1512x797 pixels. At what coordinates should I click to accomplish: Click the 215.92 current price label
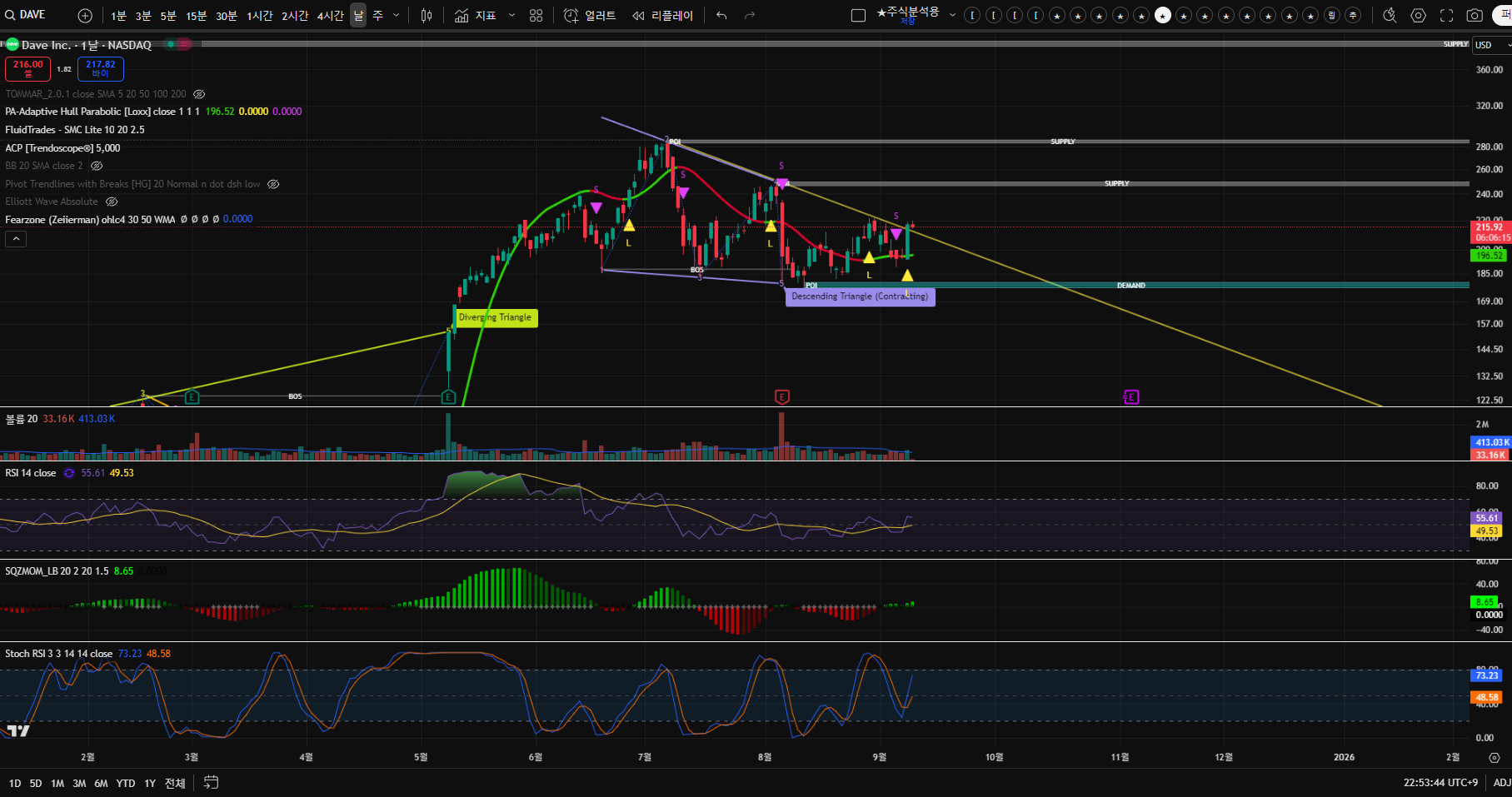pyautogui.click(x=1490, y=227)
